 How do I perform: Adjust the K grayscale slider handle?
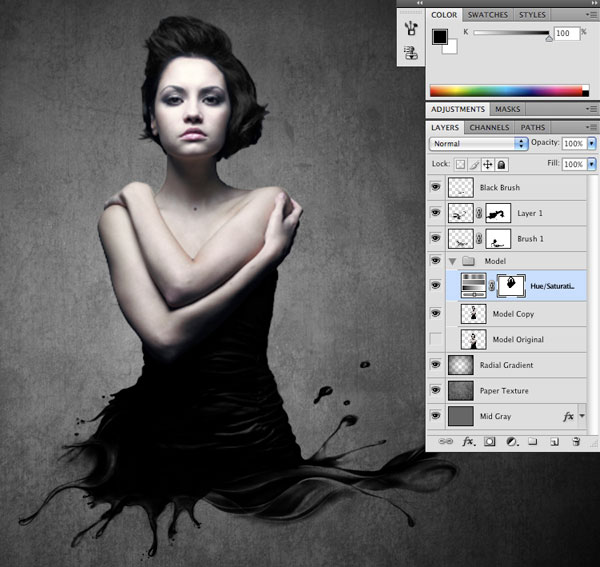coord(549,38)
